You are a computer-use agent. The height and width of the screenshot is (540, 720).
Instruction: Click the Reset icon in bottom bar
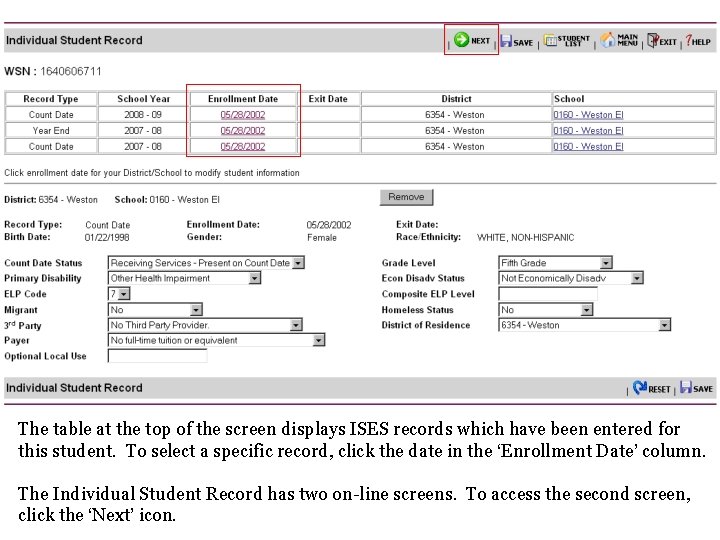640,388
